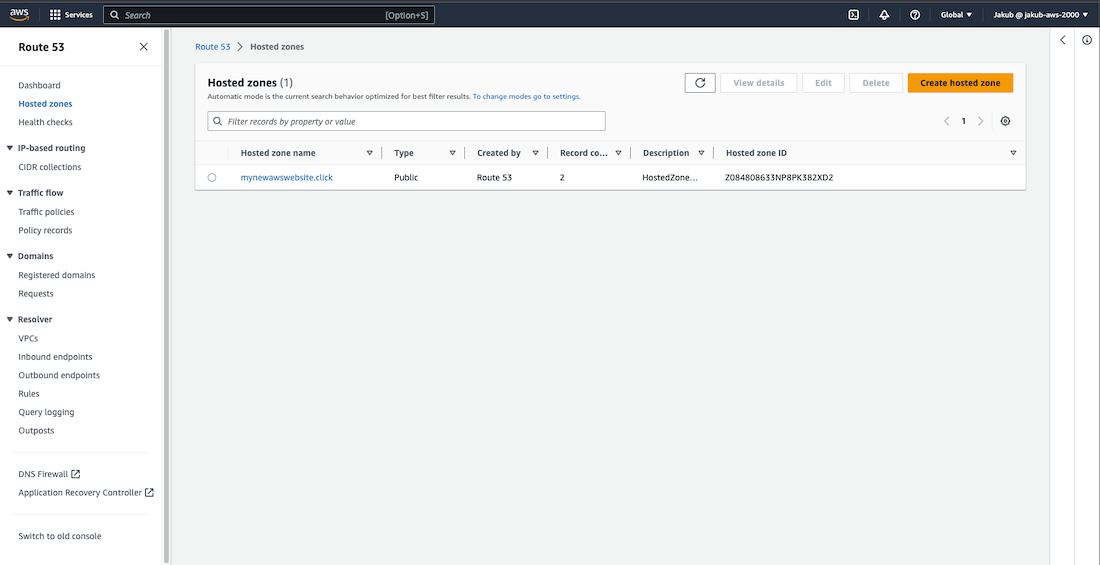Open the Jakub account dropdown menu
Screen dimensions: 1100x565
[1040, 15]
